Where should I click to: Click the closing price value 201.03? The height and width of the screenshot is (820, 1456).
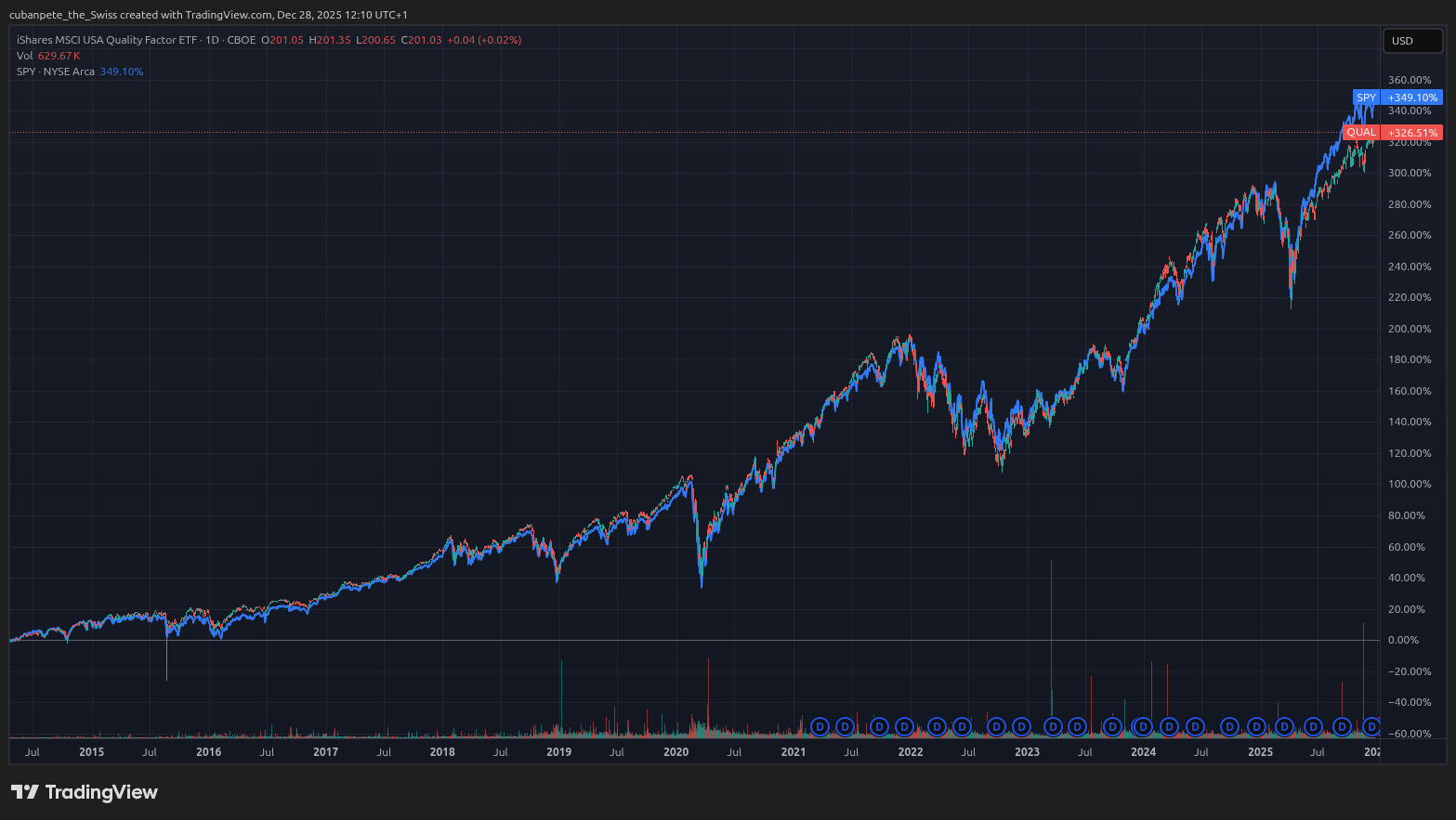(425, 40)
